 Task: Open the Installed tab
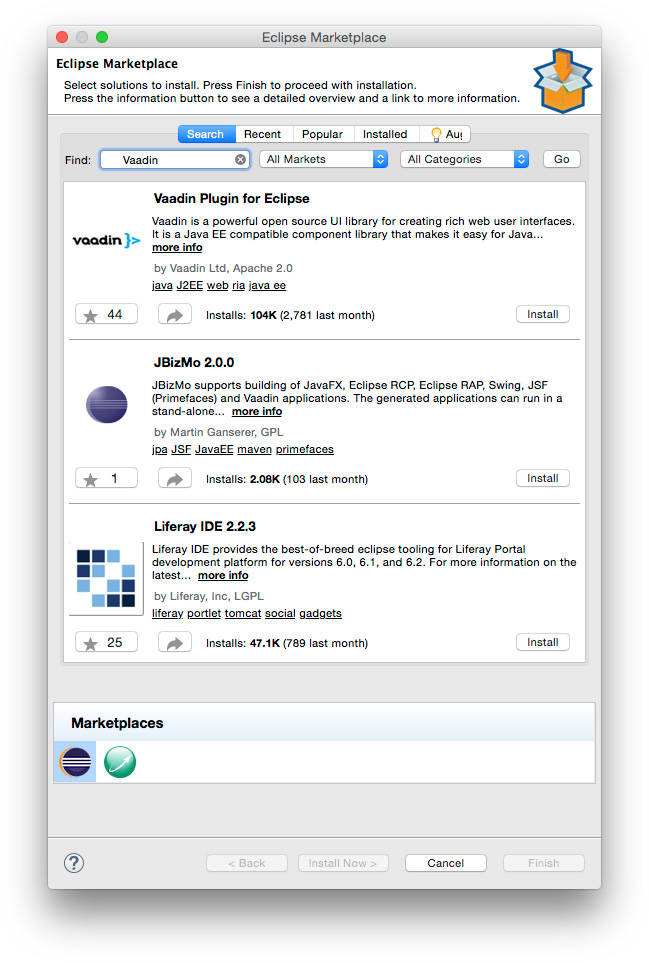point(384,134)
